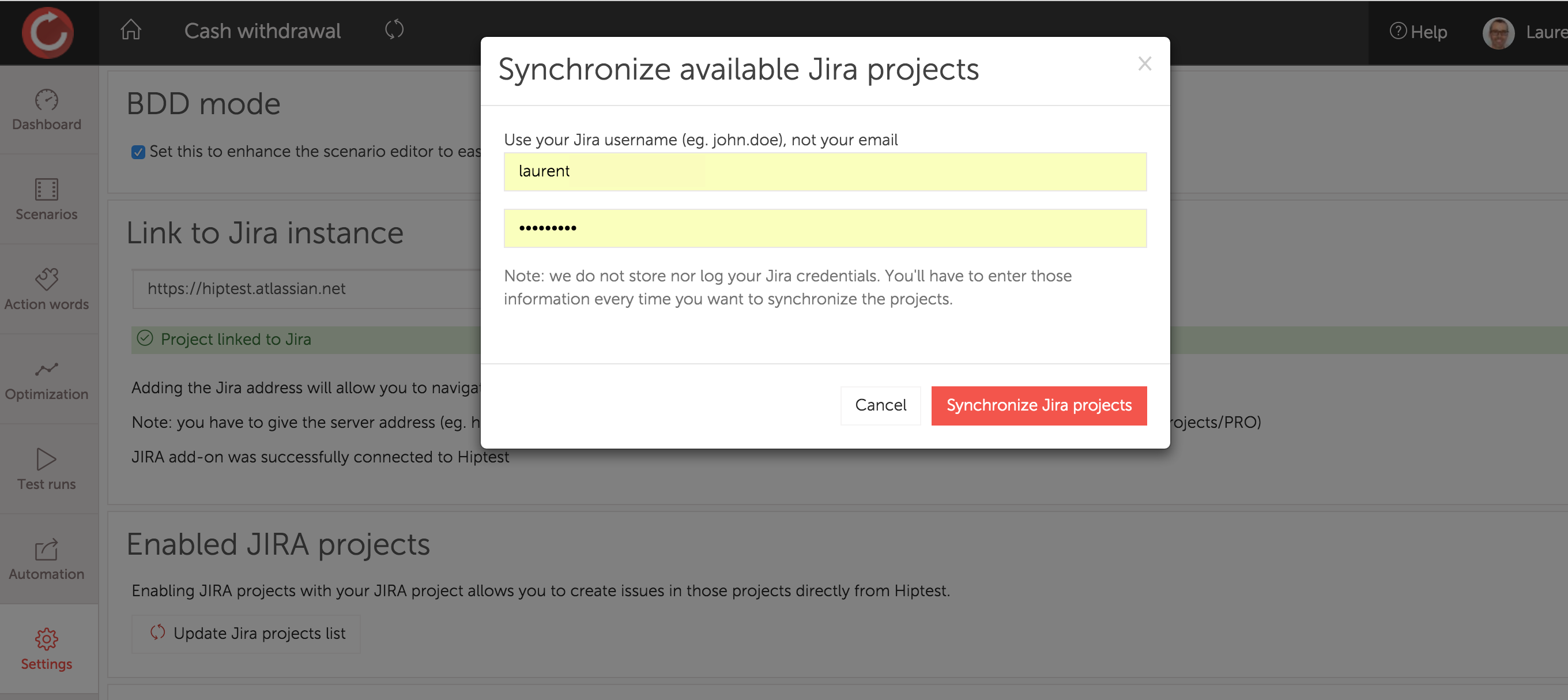The height and width of the screenshot is (700, 1568).
Task: Focus the Jira username field
Action: 825,172
